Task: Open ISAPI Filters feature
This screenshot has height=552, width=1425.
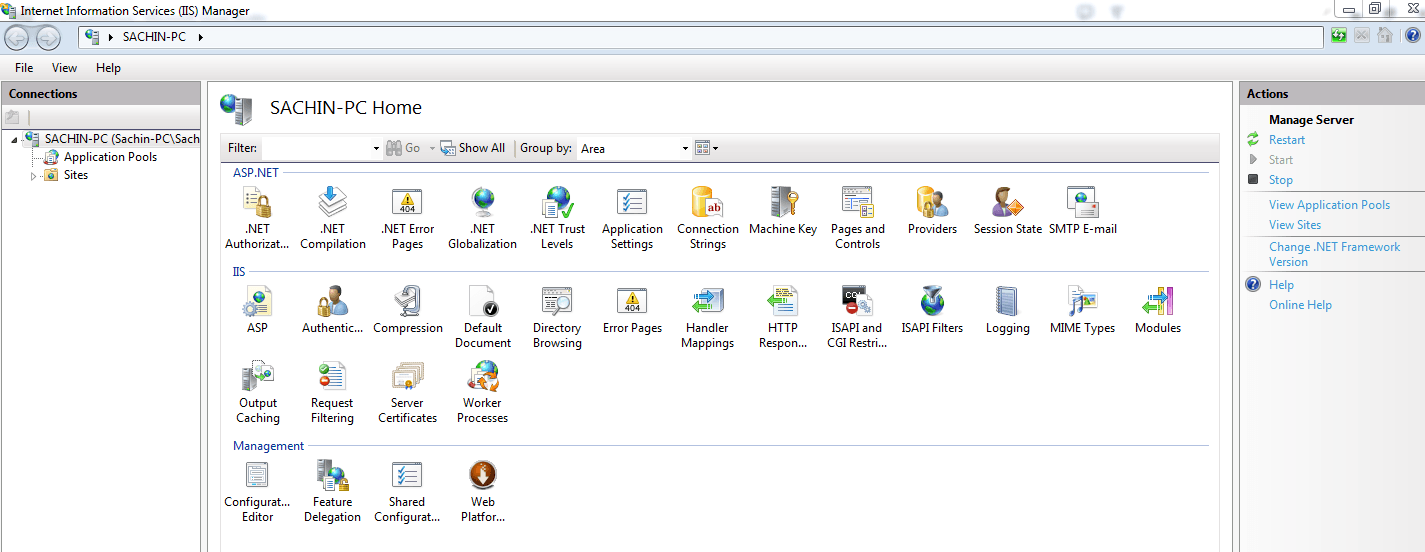Action: pyautogui.click(x=932, y=310)
